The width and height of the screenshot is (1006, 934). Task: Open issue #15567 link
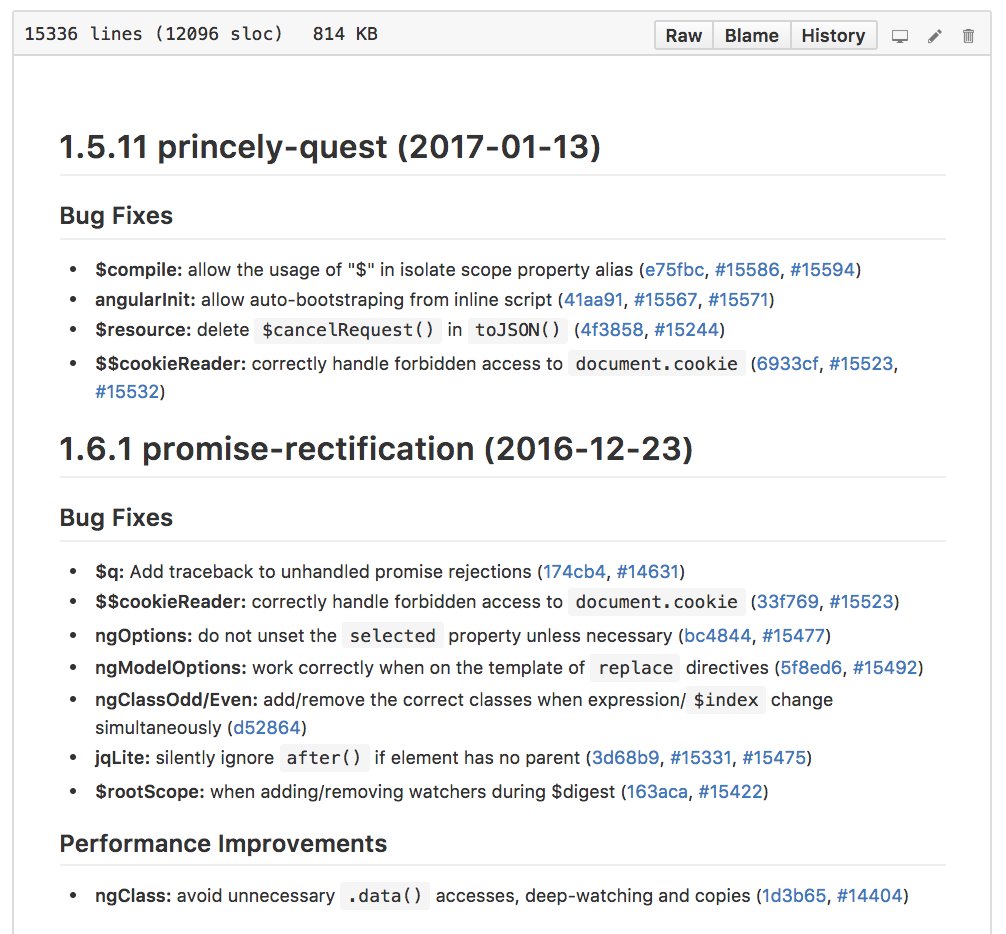[x=665, y=300]
